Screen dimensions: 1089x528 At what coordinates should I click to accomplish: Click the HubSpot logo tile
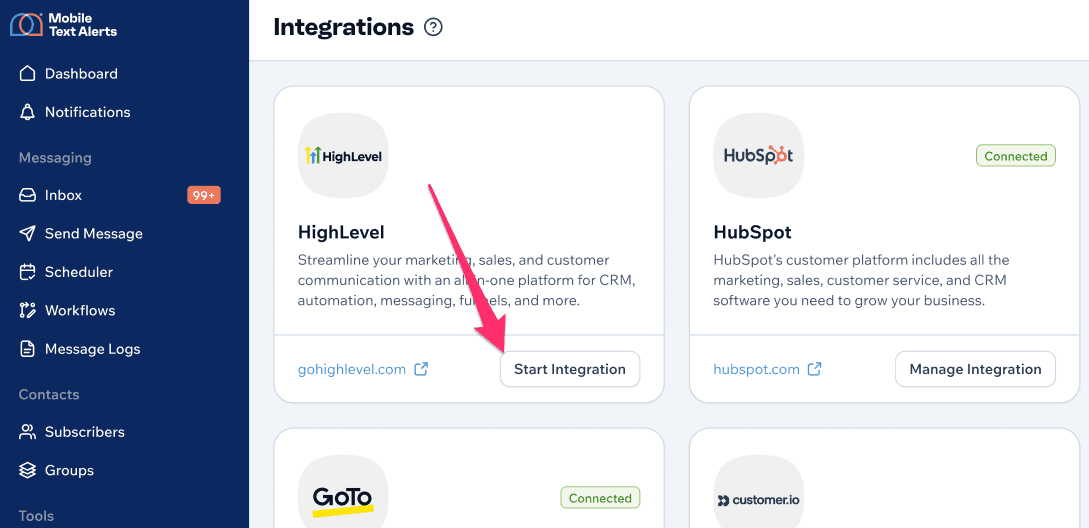click(758, 156)
